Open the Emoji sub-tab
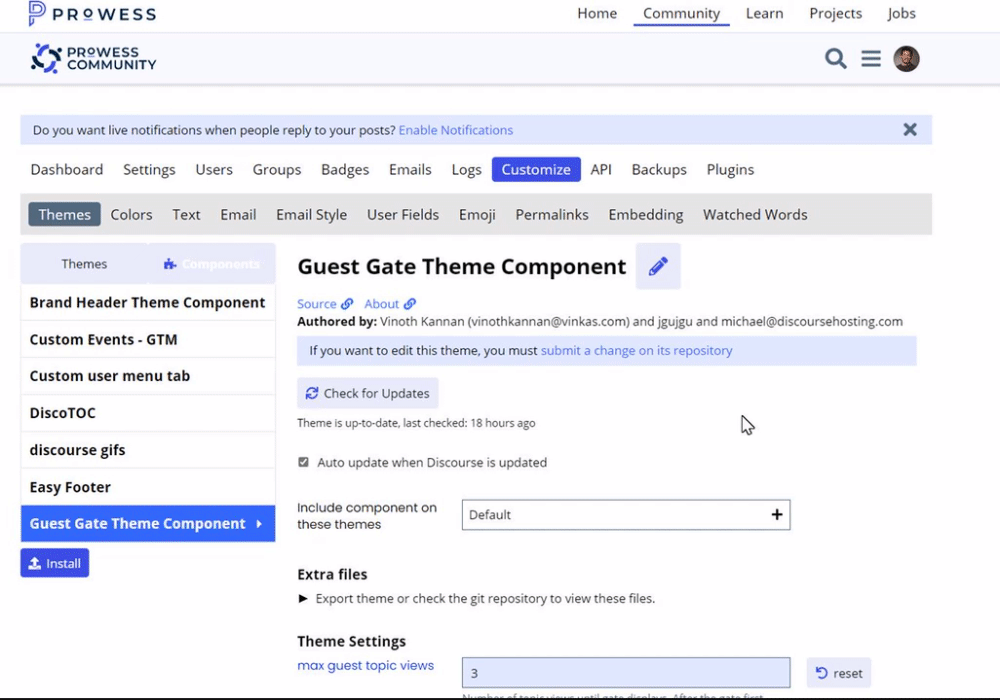Viewport: 1000px width, 700px height. [477, 214]
